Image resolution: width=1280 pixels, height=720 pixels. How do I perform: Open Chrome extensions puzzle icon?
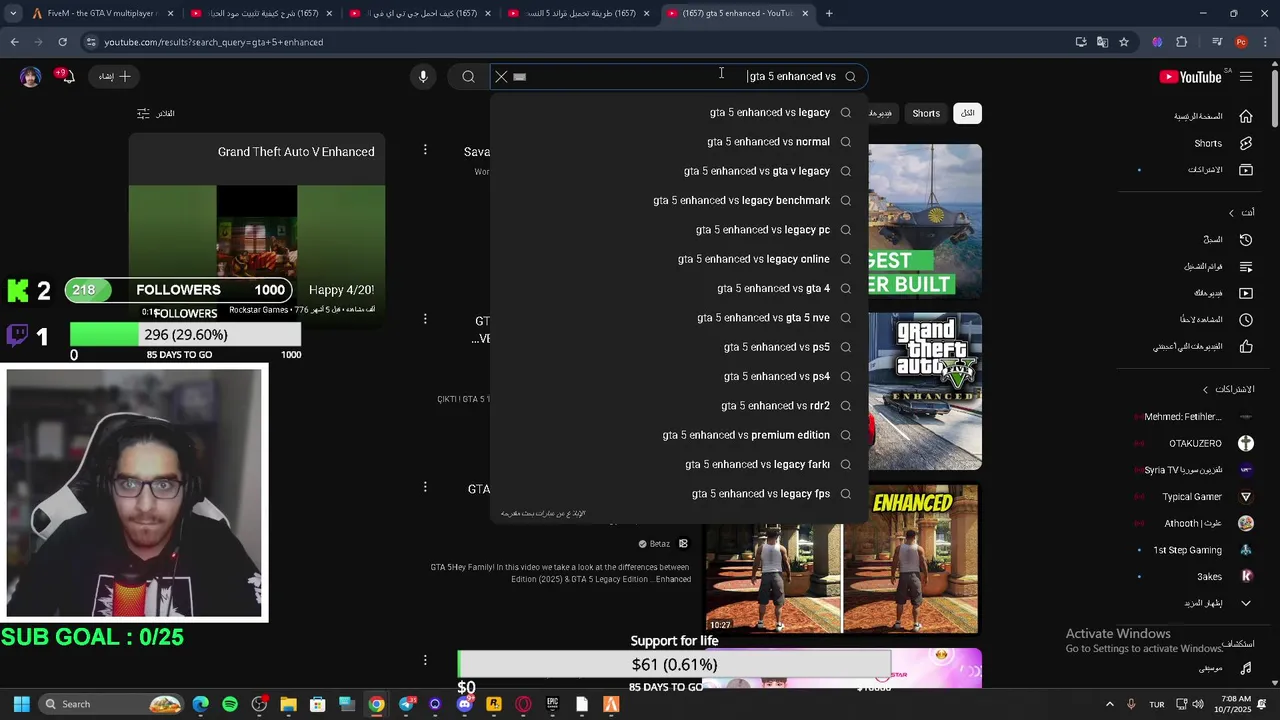point(1182,42)
